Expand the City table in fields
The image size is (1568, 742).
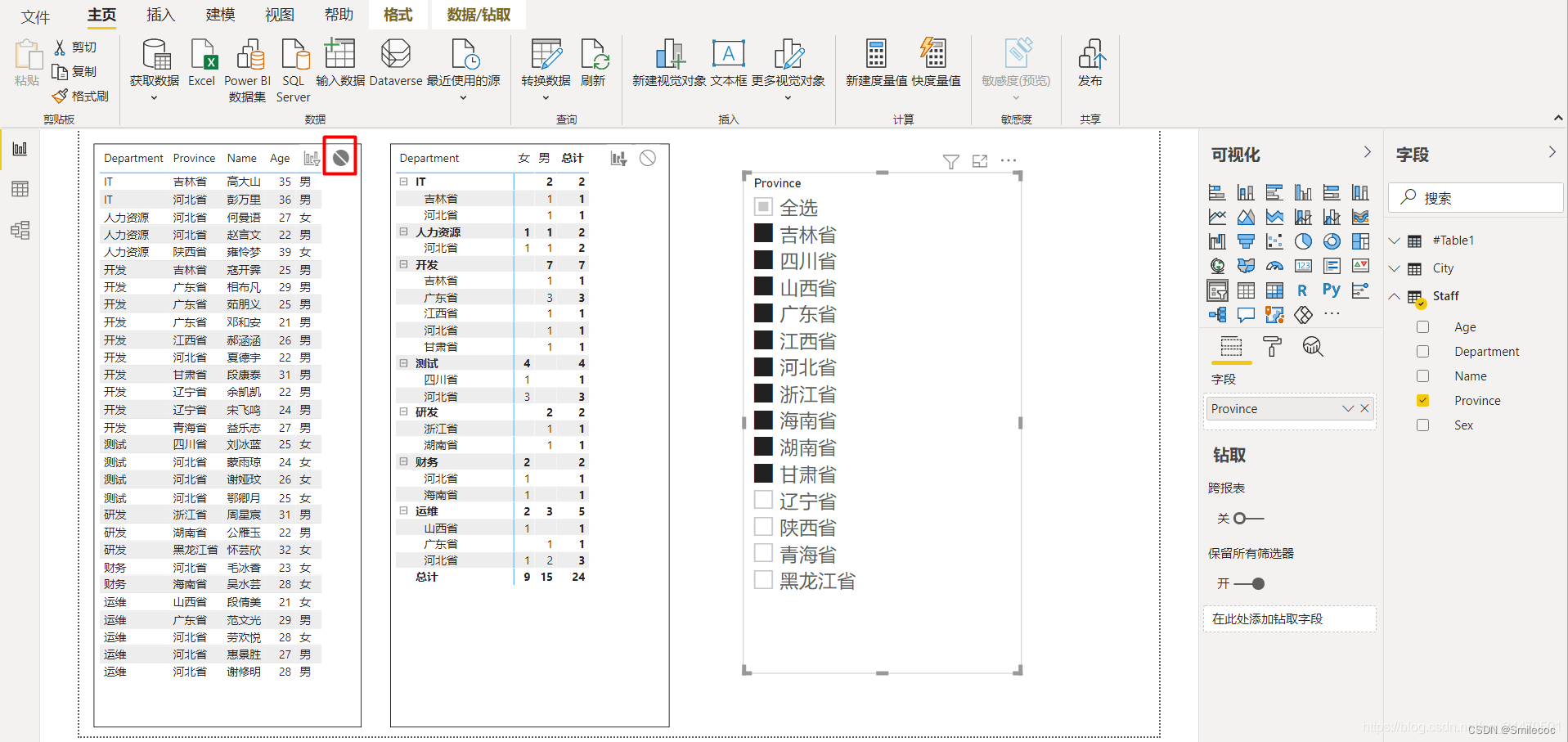click(1395, 268)
